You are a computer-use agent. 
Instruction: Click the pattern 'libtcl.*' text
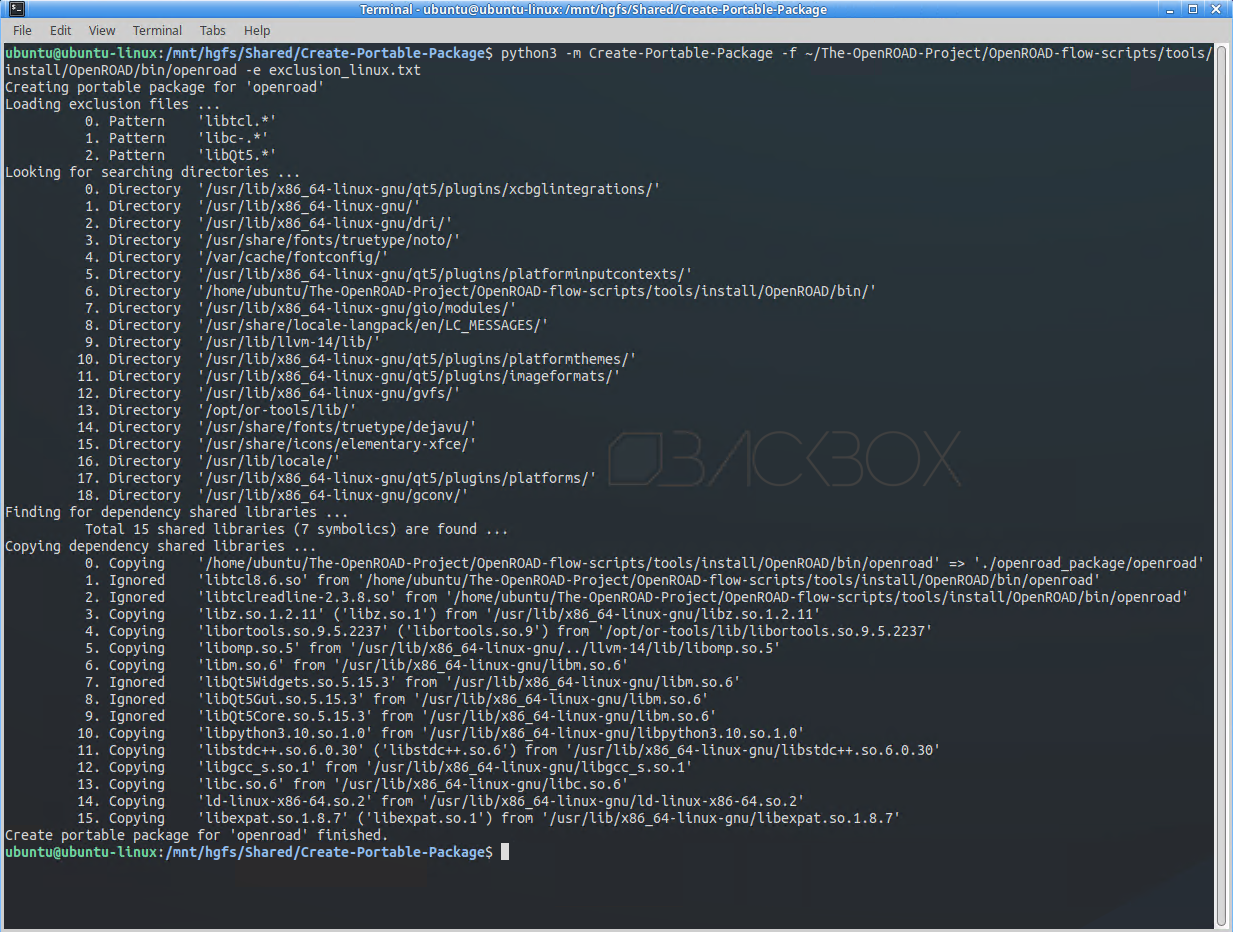click(237, 121)
